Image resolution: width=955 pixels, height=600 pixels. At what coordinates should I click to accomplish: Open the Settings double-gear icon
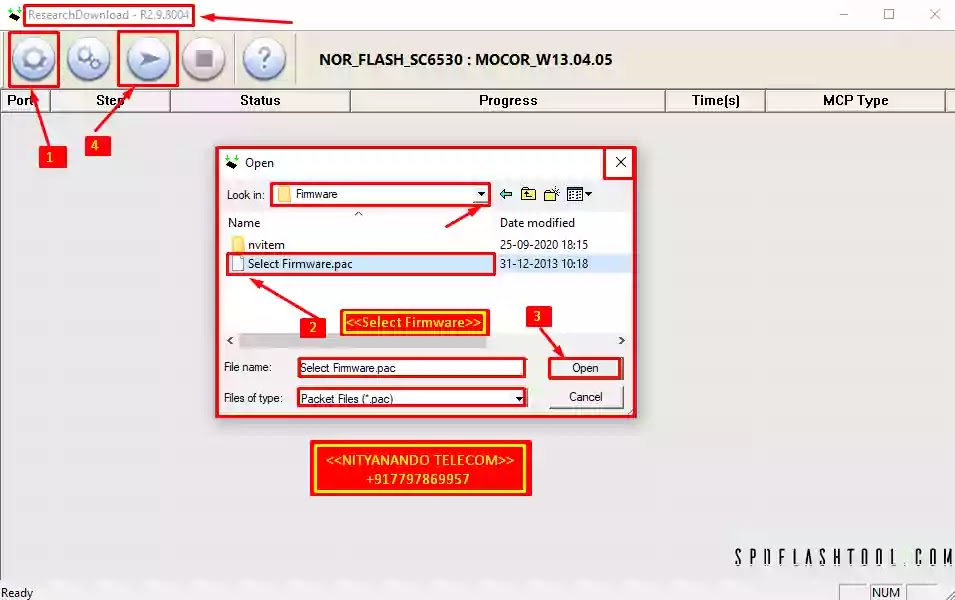click(x=89, y=59)
